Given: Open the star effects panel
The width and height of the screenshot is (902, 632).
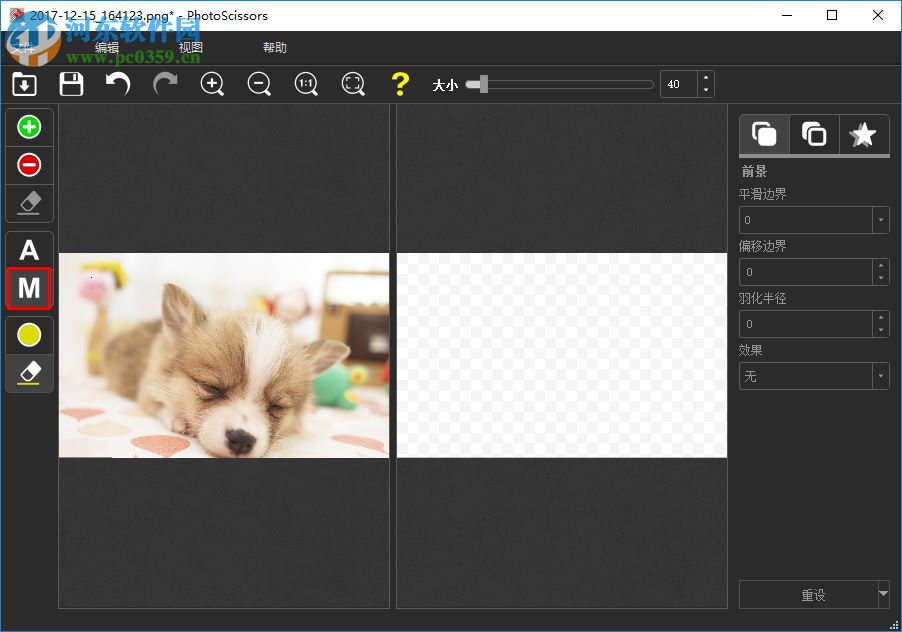Looking at the screenshot, I should (863, 133).
